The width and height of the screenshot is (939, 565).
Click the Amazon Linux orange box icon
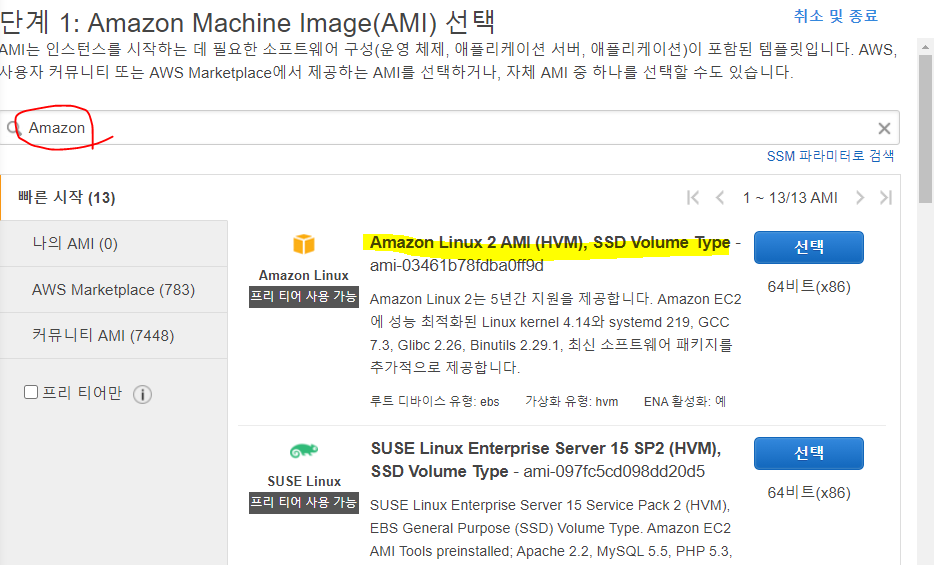click(x=304, y=244)
